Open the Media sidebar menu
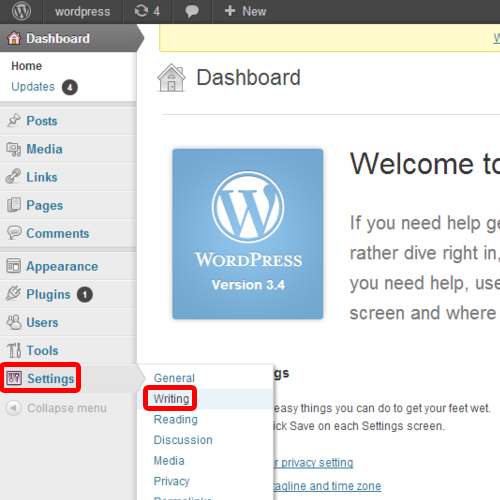The height and width of the screenshot is (500, 500). coord(44,149)
